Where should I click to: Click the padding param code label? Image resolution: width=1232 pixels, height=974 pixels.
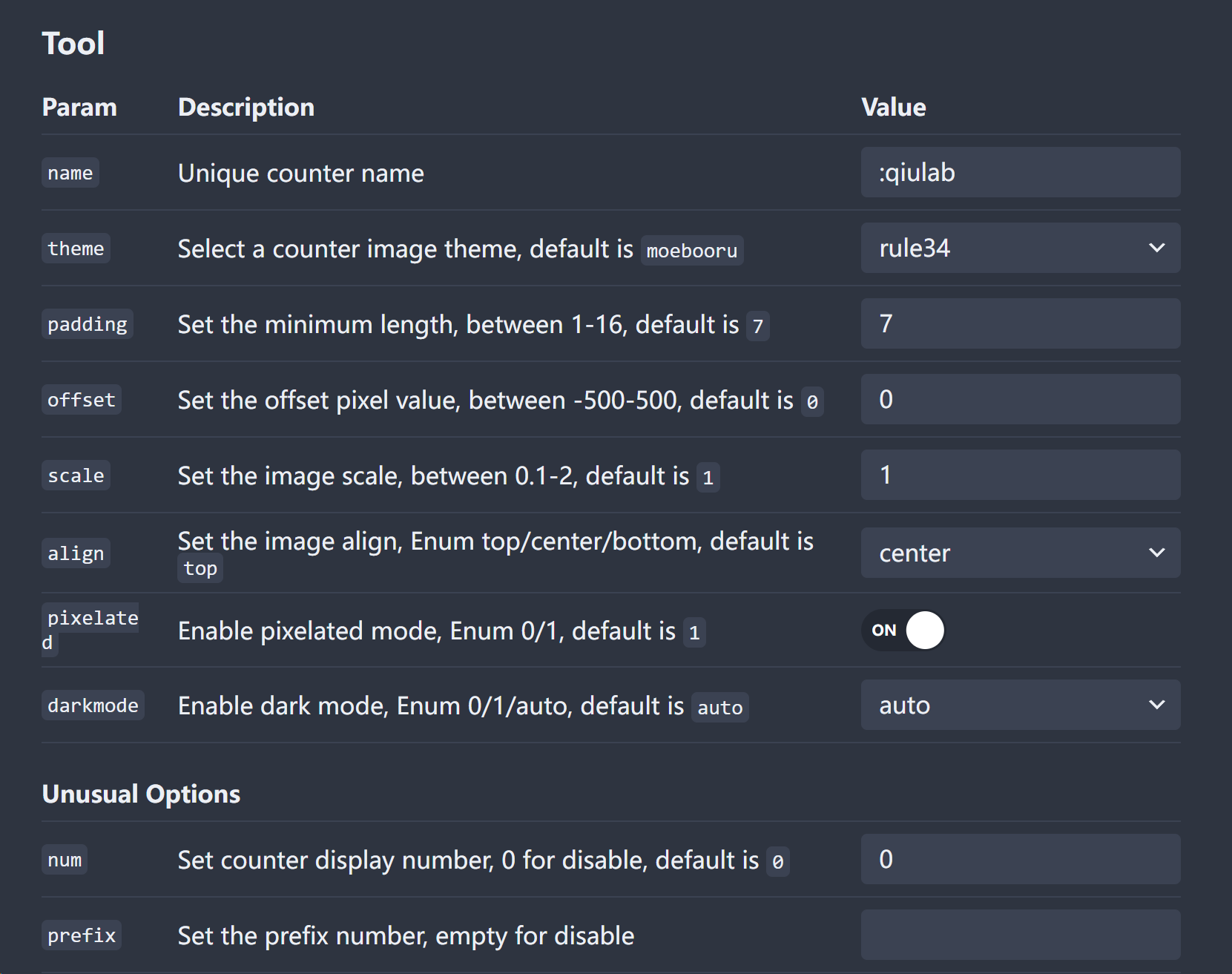(x=88, y=324)
